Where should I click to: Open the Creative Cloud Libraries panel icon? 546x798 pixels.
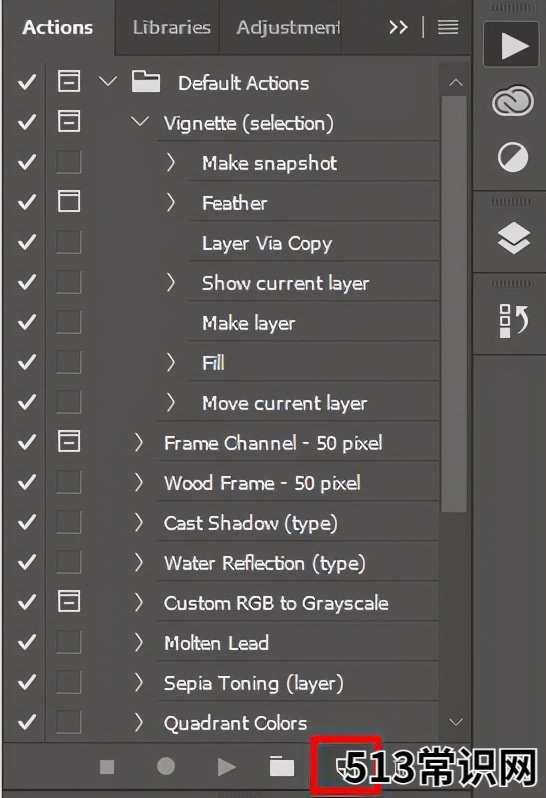tap(513, 101)
